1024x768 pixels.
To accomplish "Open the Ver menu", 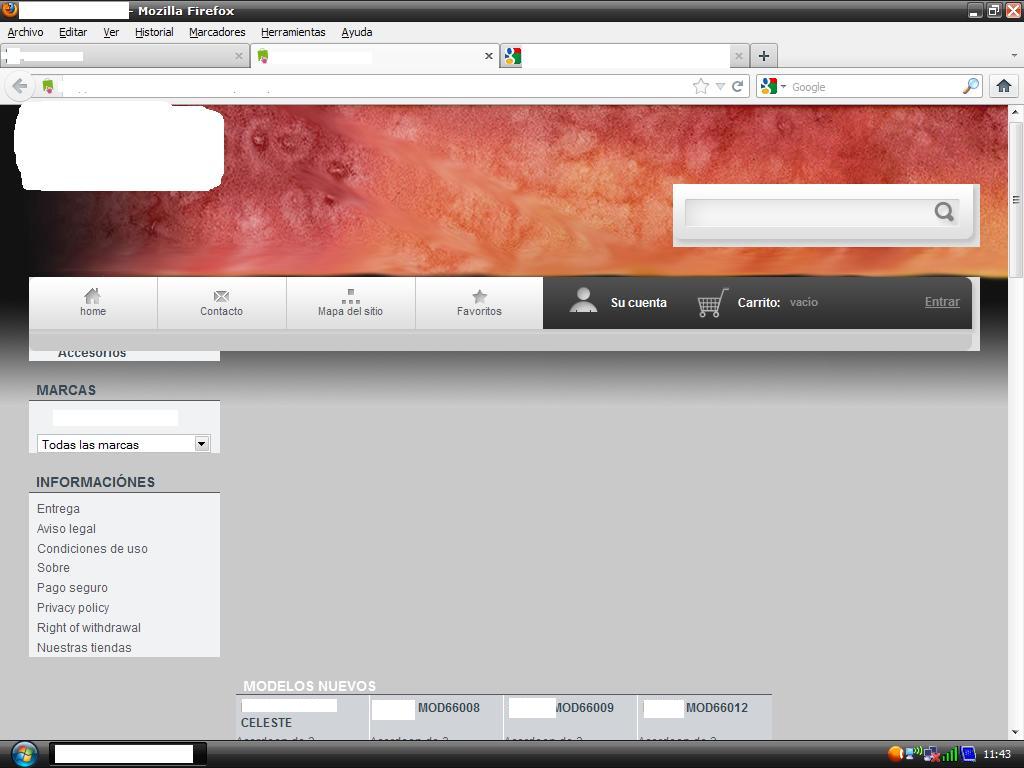I will pyautogui.click(x=111, y=32).
